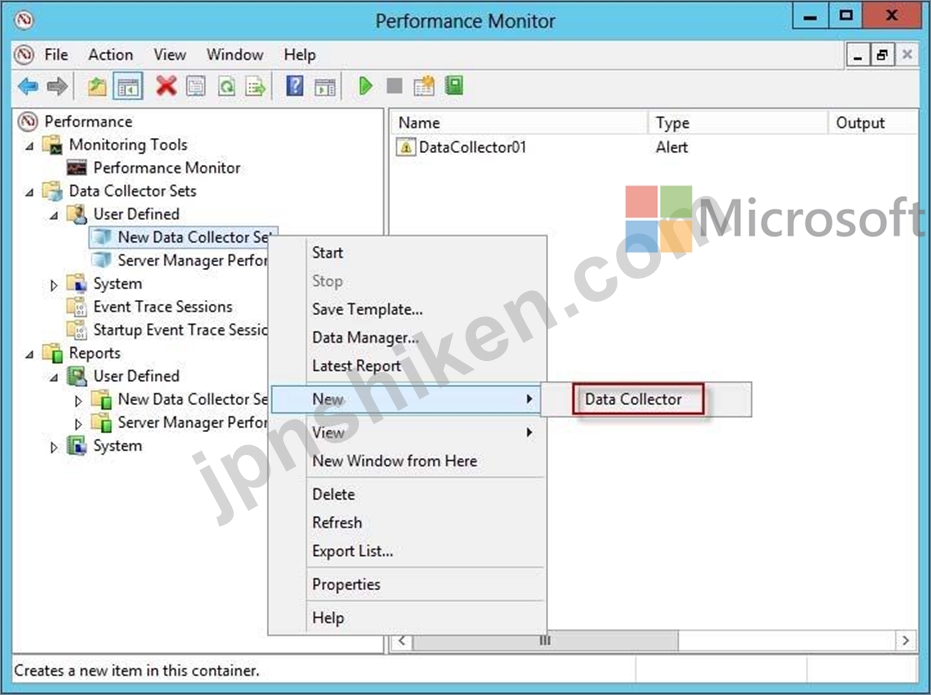Open the View menu in menu bar
This screenshot has height=695, width=931.
(170, 55)
